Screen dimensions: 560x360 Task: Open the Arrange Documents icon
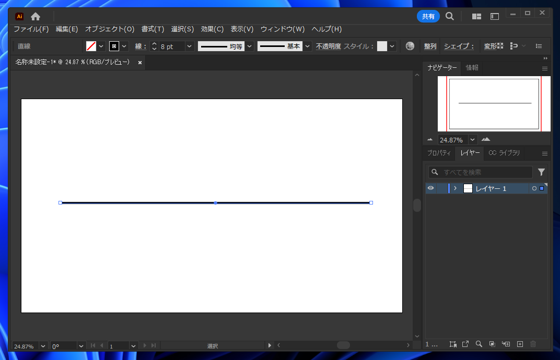(x=476, y=16)
